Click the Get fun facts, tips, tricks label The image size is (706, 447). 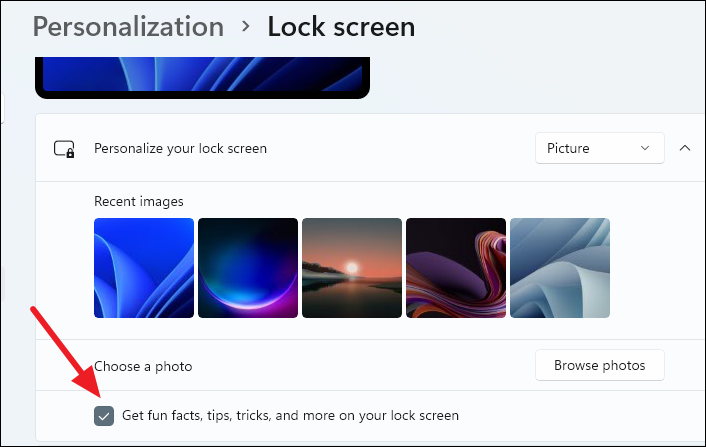pyautogui.click(x=290, y=415)
